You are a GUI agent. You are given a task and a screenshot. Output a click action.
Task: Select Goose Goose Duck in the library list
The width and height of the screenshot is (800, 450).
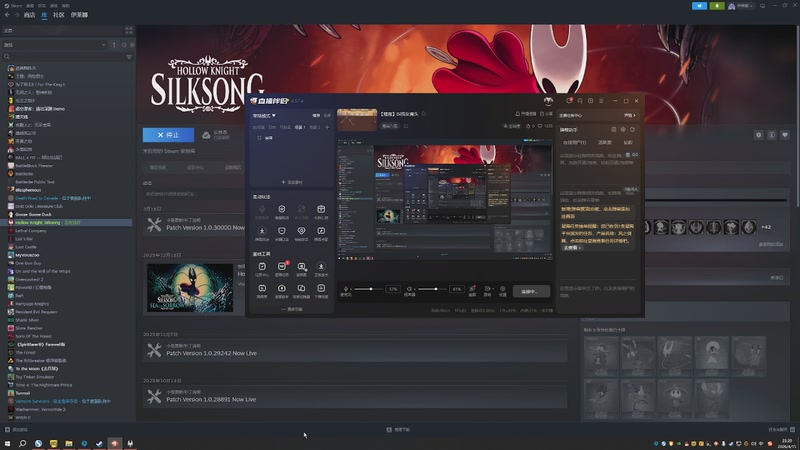[x=33, y=214]
